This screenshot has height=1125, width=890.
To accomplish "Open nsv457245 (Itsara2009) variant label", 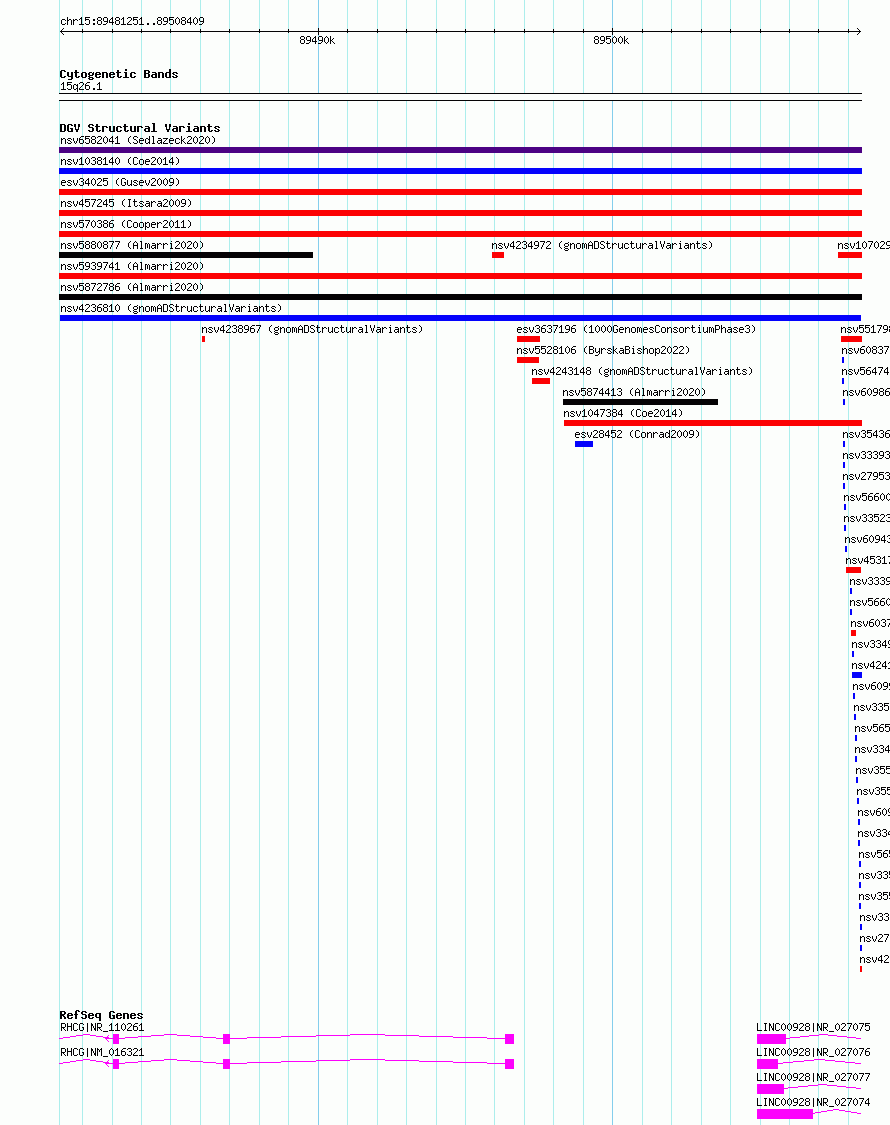I will 126,203.
